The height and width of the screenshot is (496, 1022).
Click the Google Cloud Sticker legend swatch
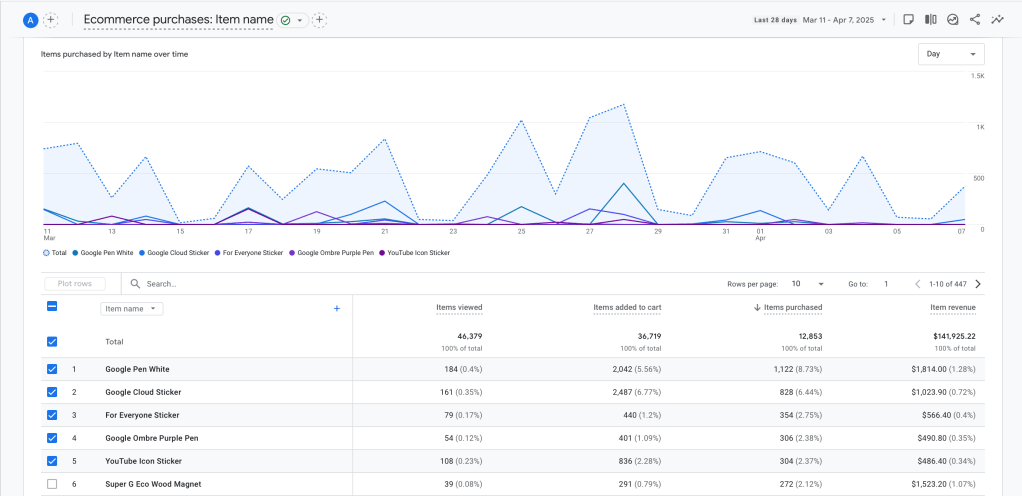pos(143,253)
